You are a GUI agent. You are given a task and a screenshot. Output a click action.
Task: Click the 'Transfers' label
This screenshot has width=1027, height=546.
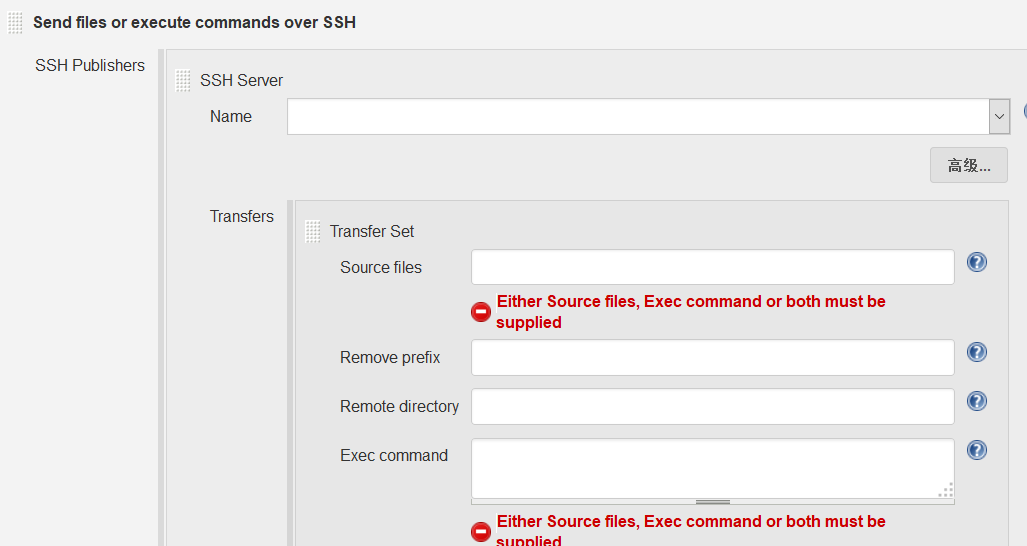coord(242,217)
